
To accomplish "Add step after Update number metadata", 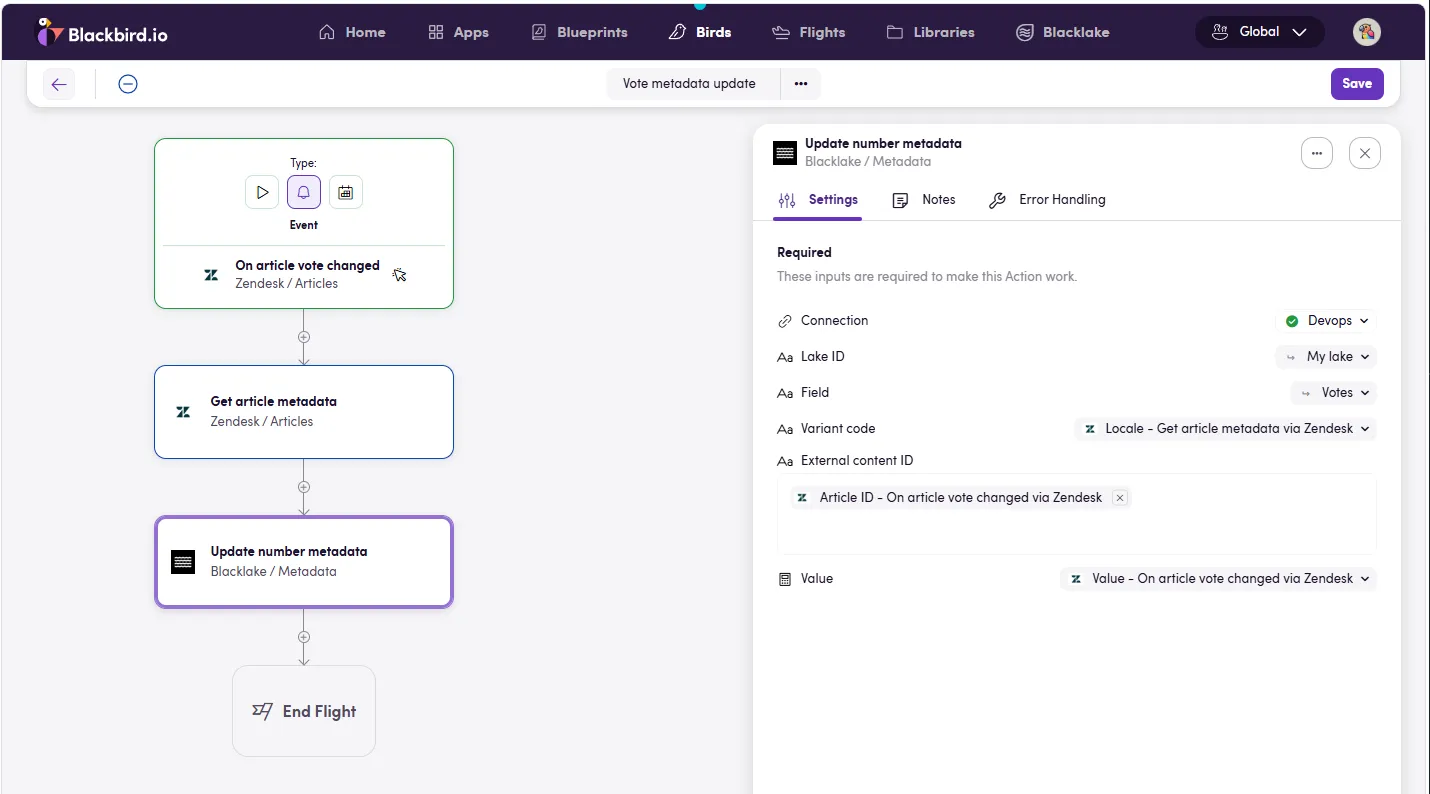I will pos(304,637).
